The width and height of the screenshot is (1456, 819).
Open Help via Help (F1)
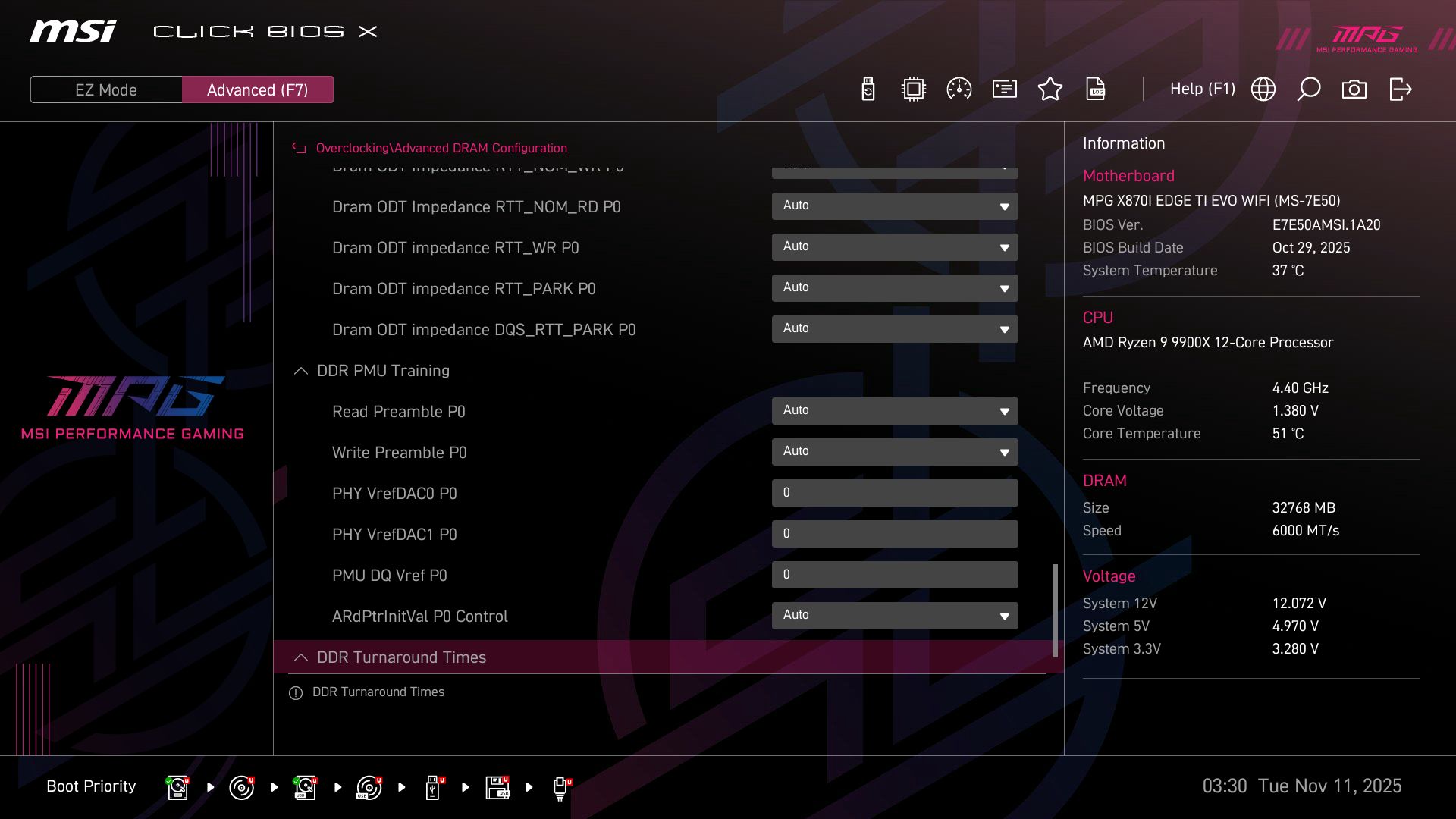(1203, 89)
